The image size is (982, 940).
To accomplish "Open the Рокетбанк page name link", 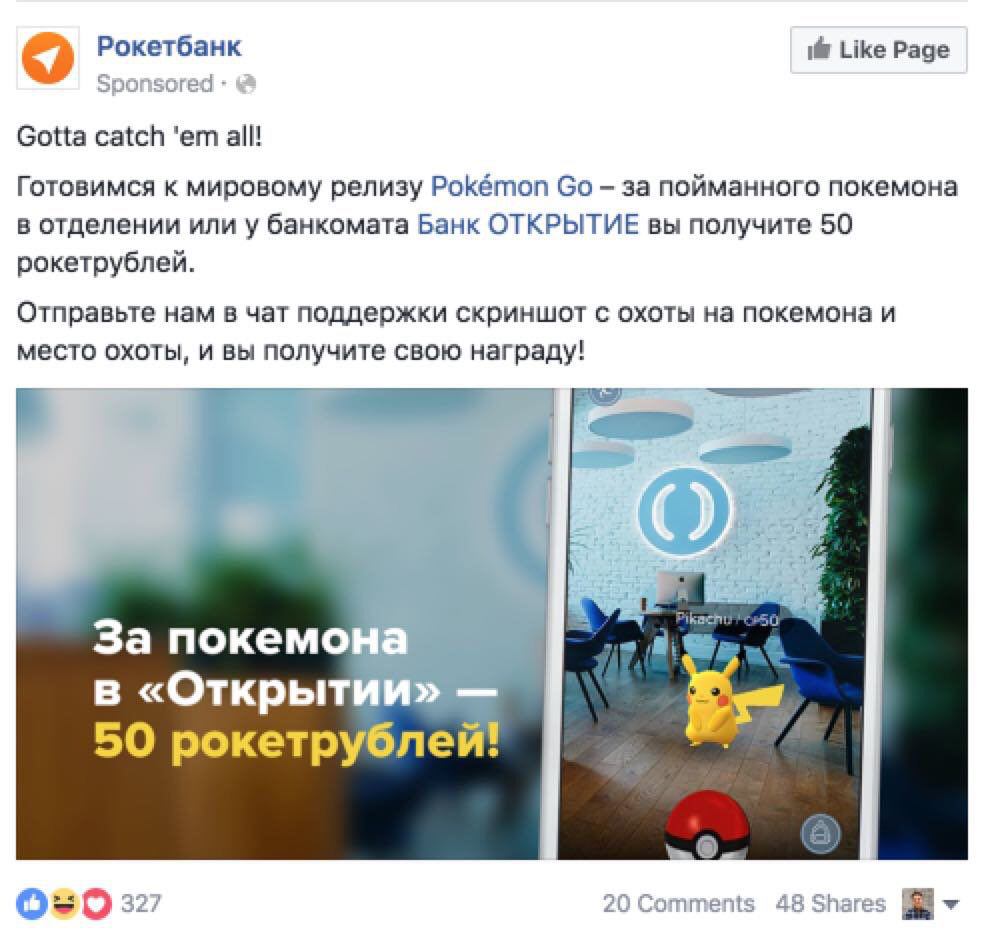I will (x=168, y=46).
